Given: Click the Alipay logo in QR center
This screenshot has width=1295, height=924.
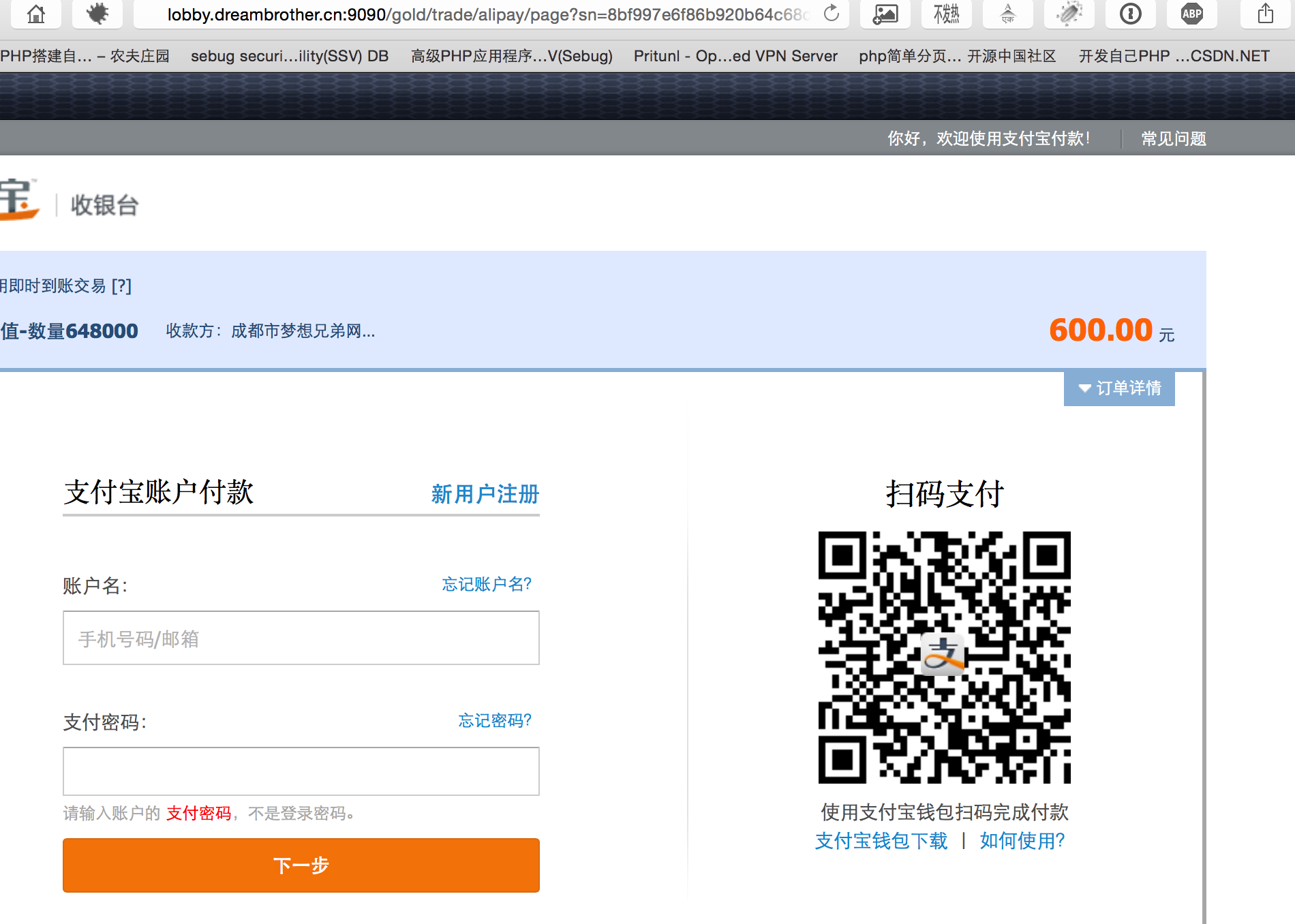Looking at the screenshot, I should tap(943, 654).
